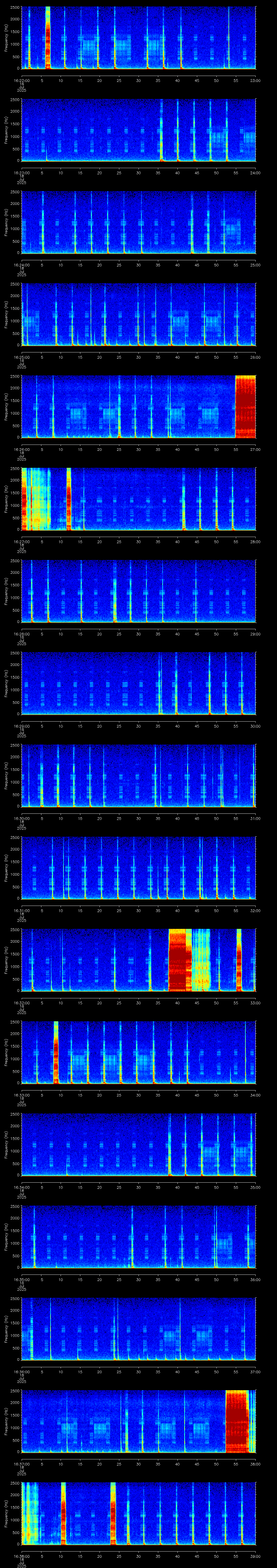Click the 16:26:00 start time label

point(21,449)
